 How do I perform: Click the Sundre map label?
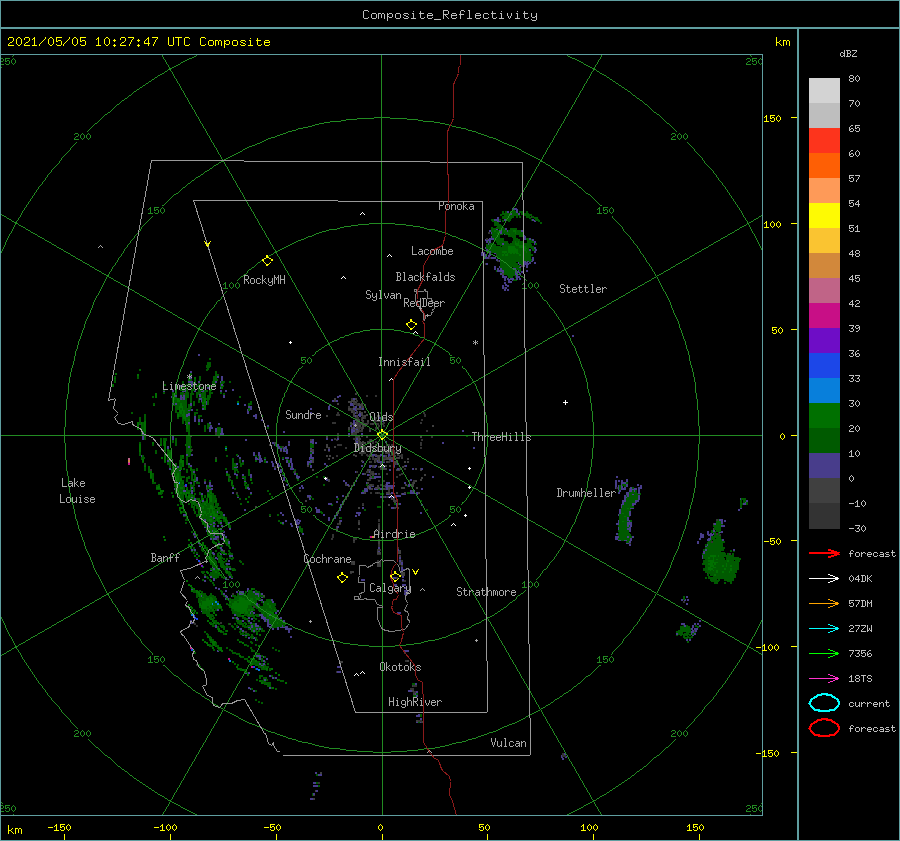(x=303, y=414)
